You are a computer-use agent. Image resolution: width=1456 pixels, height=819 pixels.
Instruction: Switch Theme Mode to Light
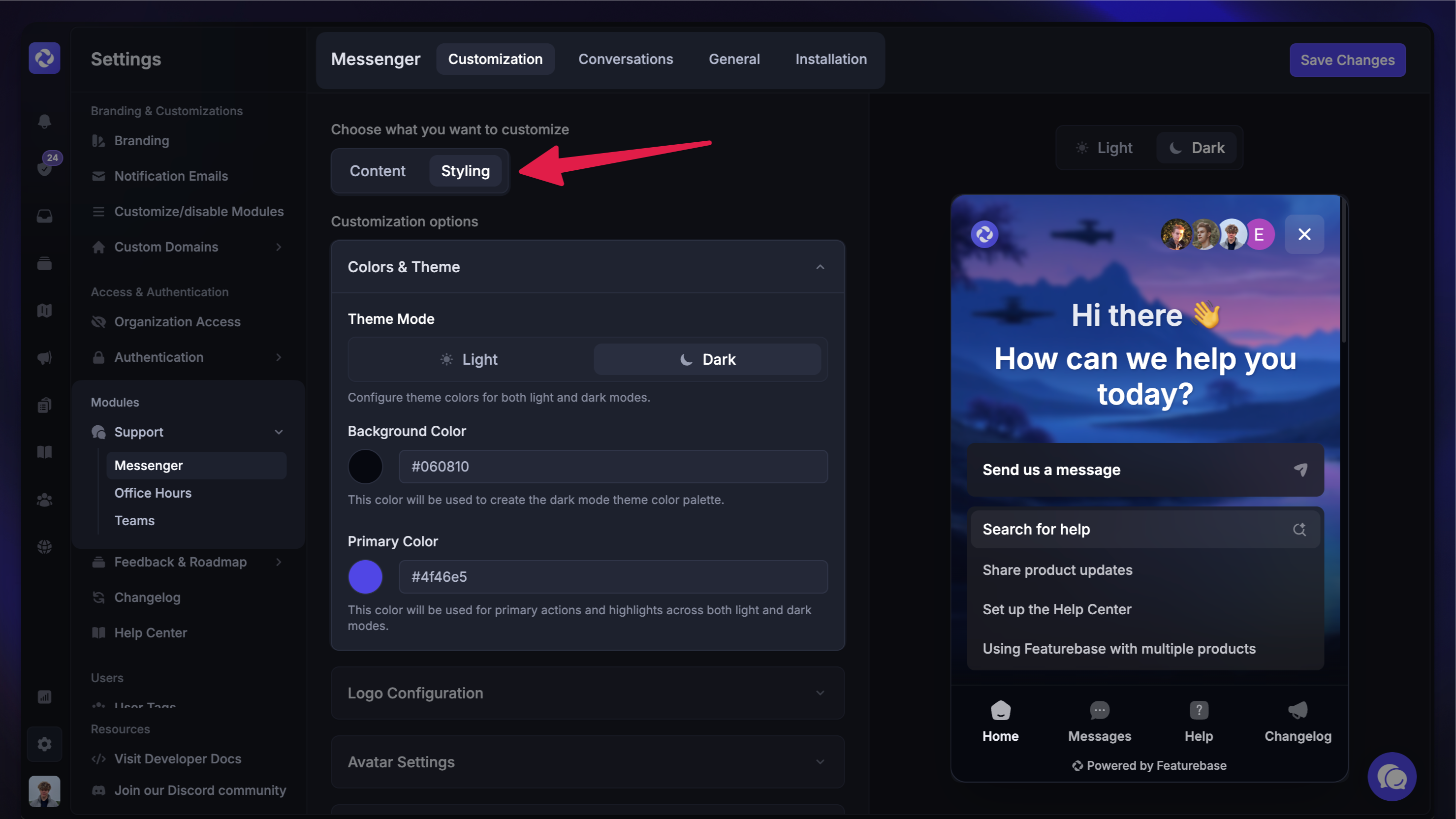pyautogui.click(x=470, y=359)
